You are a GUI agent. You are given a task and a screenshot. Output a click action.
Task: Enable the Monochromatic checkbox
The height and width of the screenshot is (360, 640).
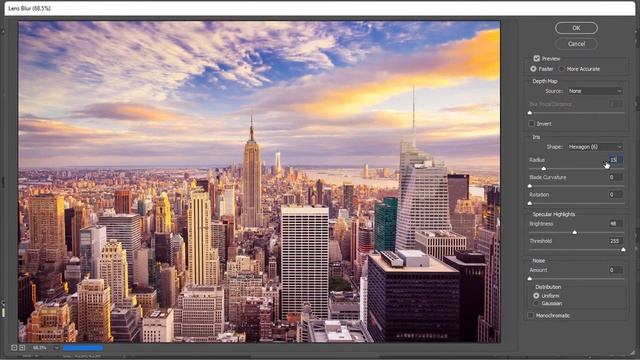pyautogui.click(x=530, y=316)
